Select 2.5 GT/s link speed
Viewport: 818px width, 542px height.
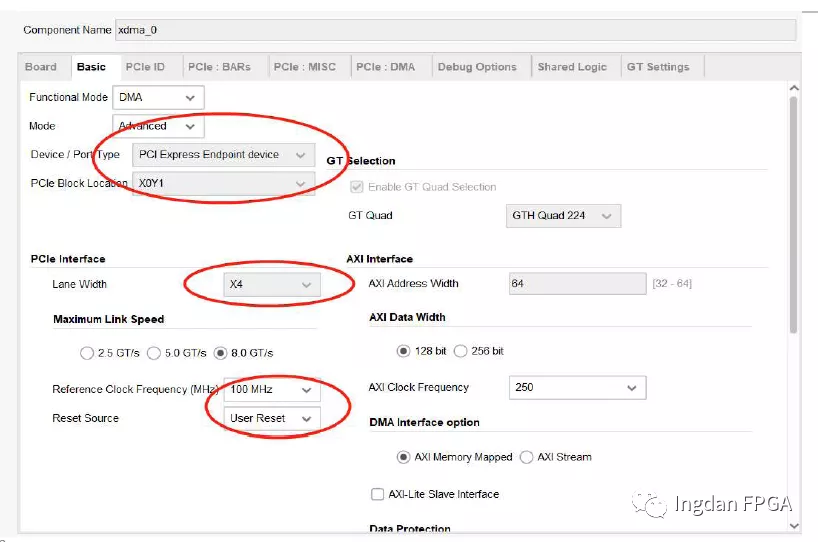[x=87, y=353]
